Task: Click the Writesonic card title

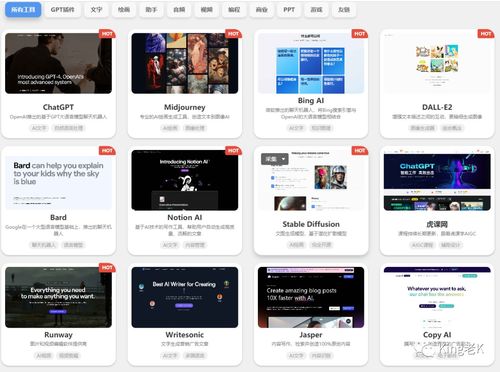Action: click(185, 335)
